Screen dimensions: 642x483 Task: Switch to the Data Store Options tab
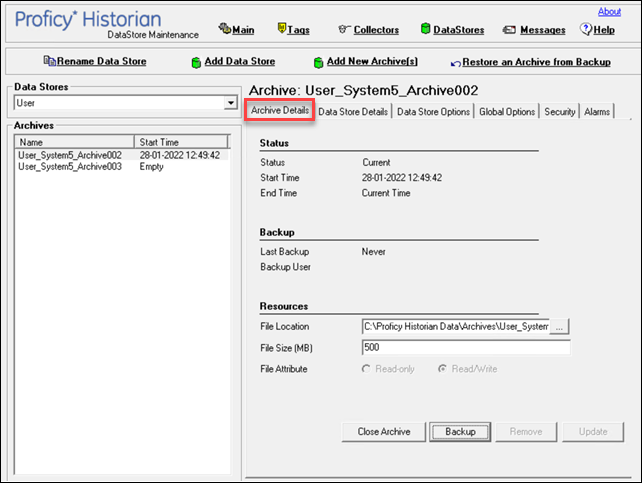pos(433,112)
